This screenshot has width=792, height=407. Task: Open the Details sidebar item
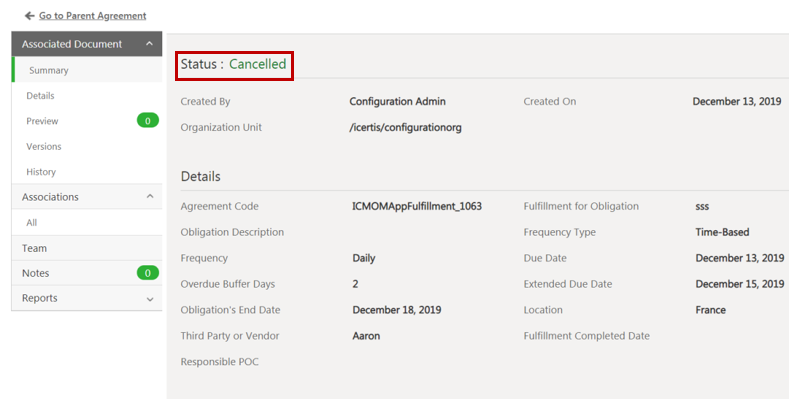point(40,96)
